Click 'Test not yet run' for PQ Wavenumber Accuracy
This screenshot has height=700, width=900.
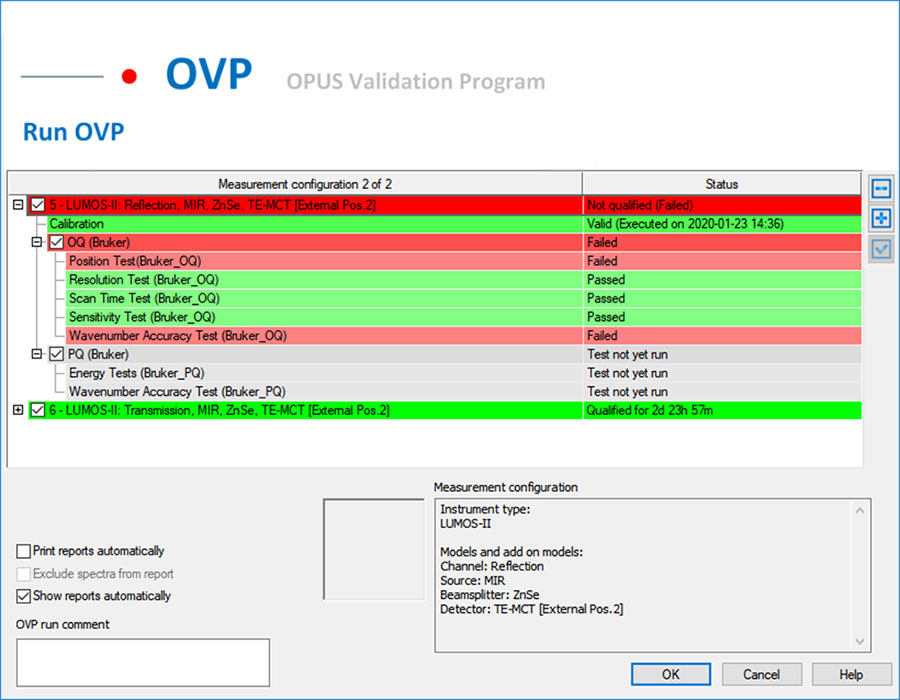[723, 391]
